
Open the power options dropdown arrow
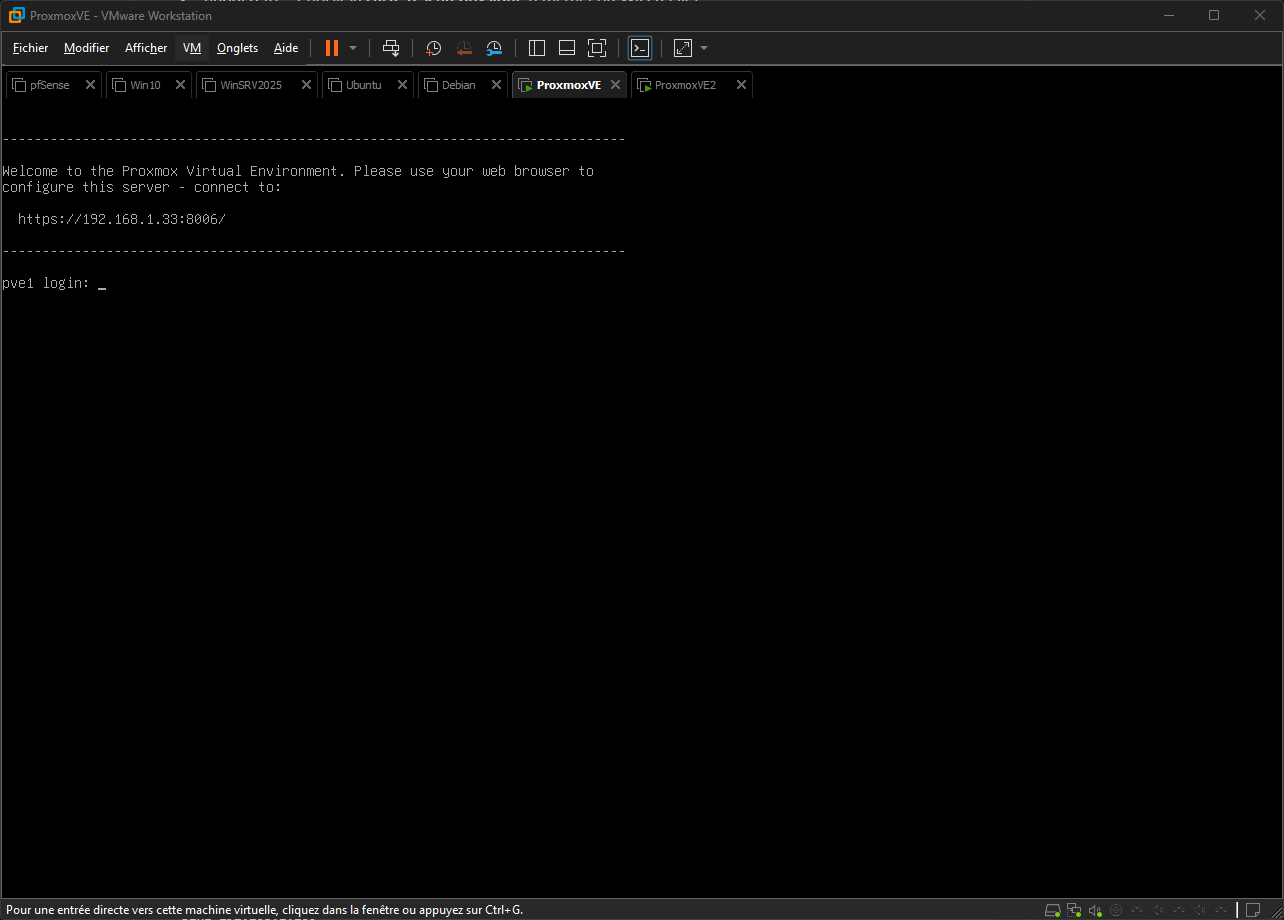353,48
